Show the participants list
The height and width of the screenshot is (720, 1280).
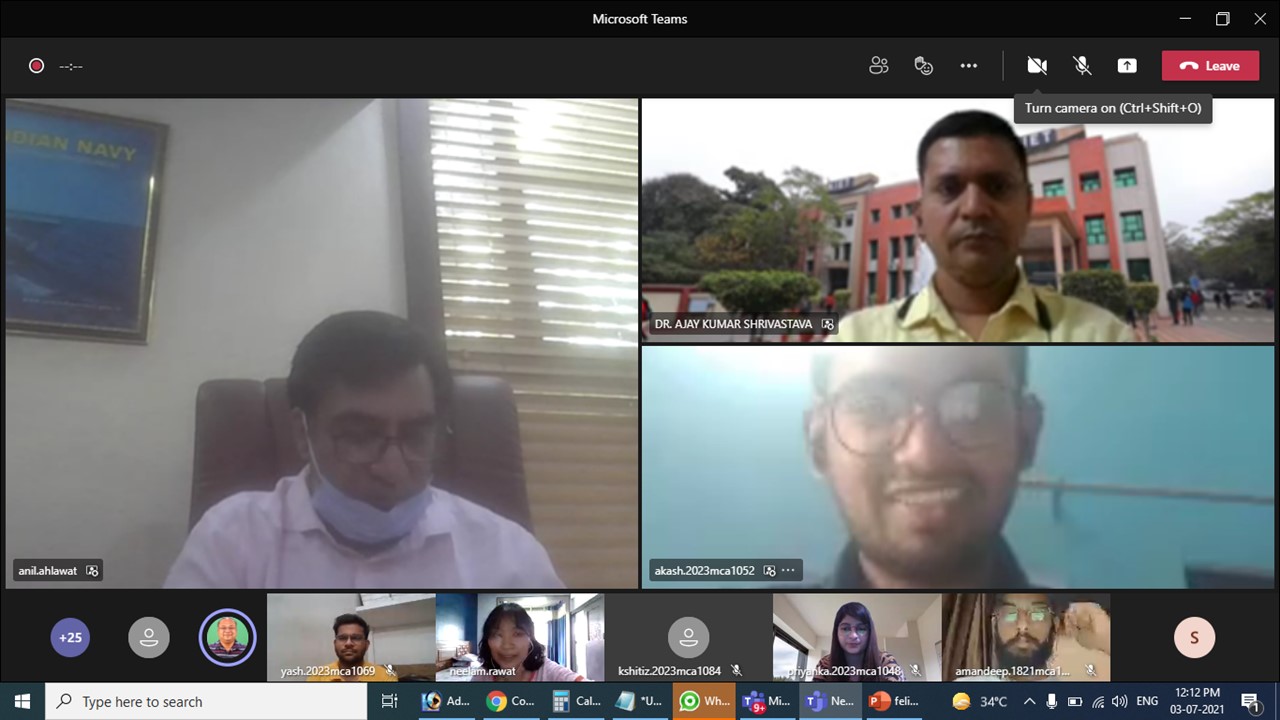(x=878, y=66)
